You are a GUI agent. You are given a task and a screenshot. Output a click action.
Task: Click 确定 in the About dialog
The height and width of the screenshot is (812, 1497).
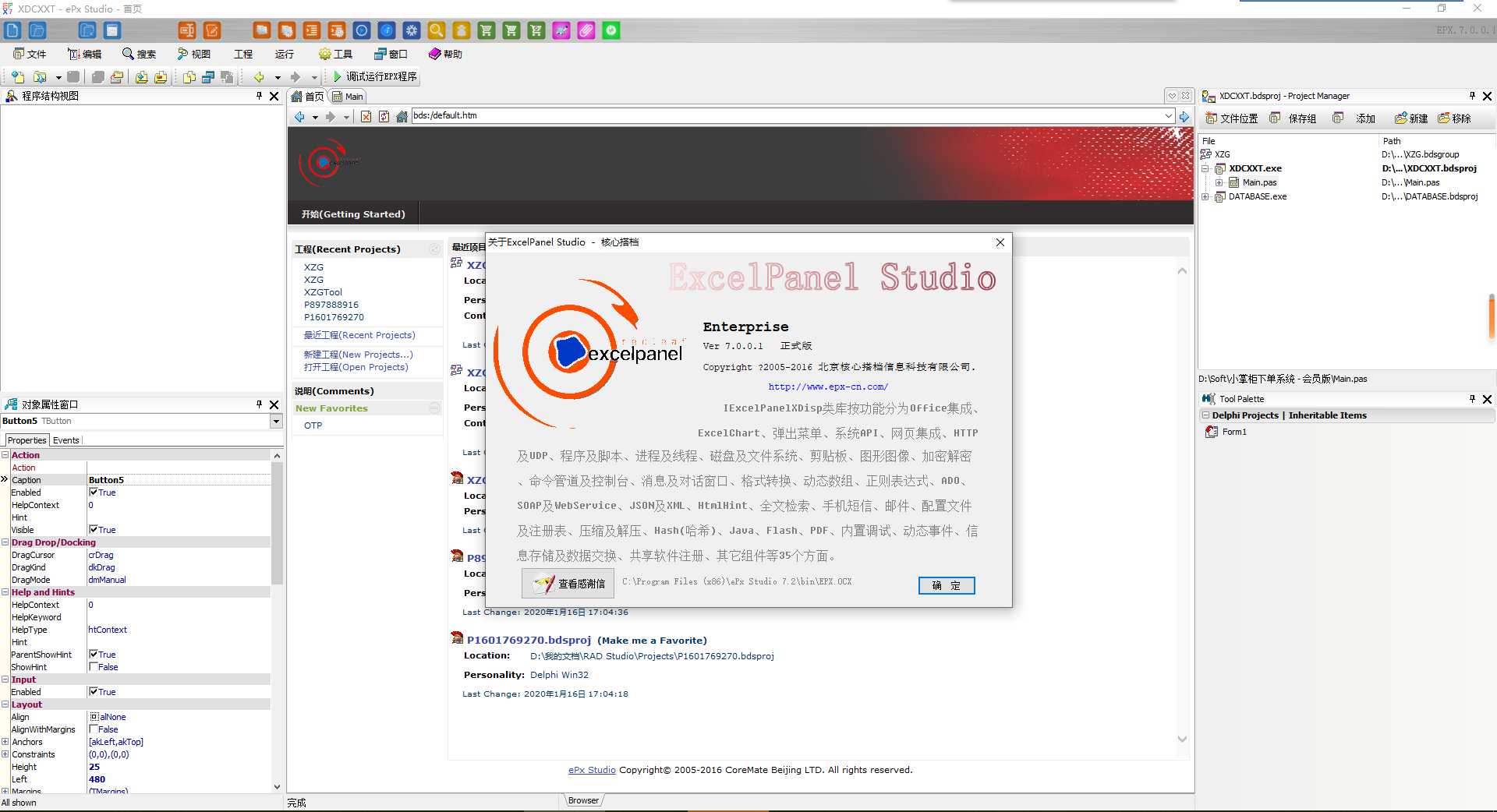tap(947, 585)
